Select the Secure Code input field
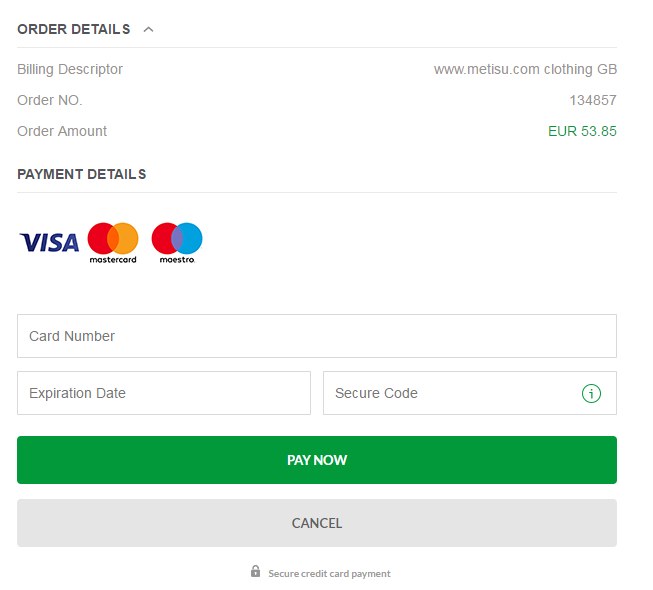Image resolution: width=653 pixels, height=590 pixels. [450, 393]
